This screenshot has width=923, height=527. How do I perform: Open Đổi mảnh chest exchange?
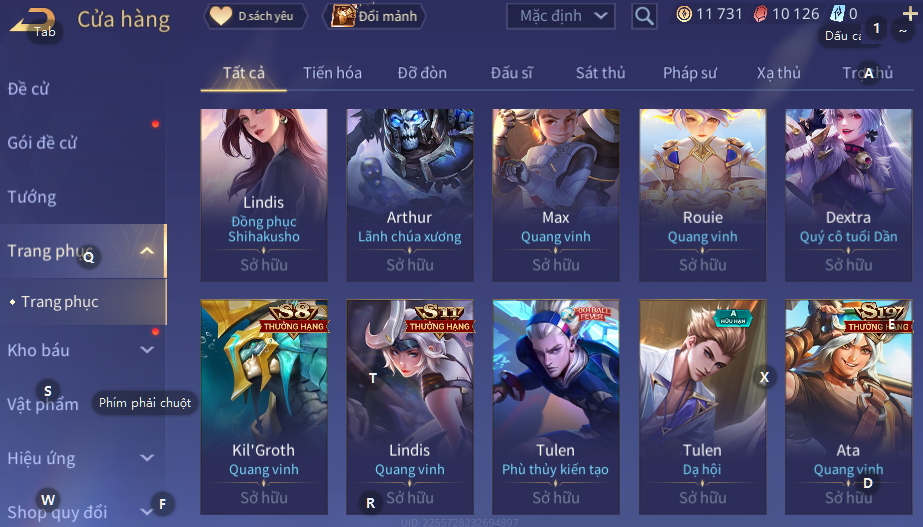click(x=374, y=16)
